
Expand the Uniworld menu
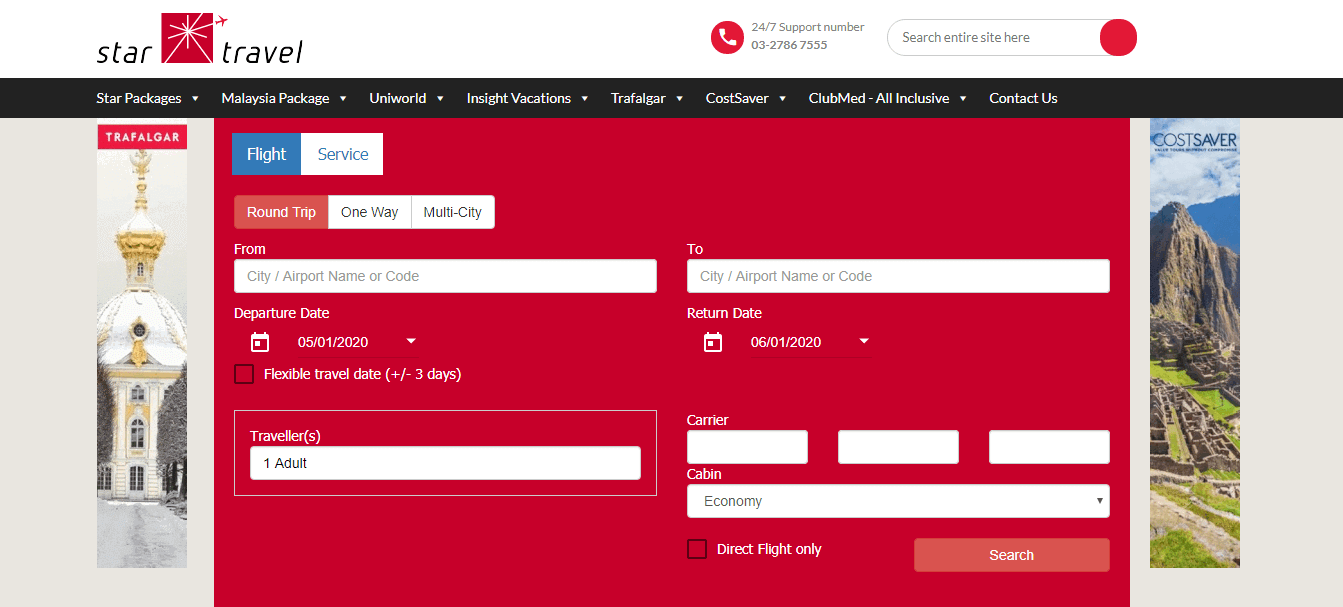pos(407,98)
